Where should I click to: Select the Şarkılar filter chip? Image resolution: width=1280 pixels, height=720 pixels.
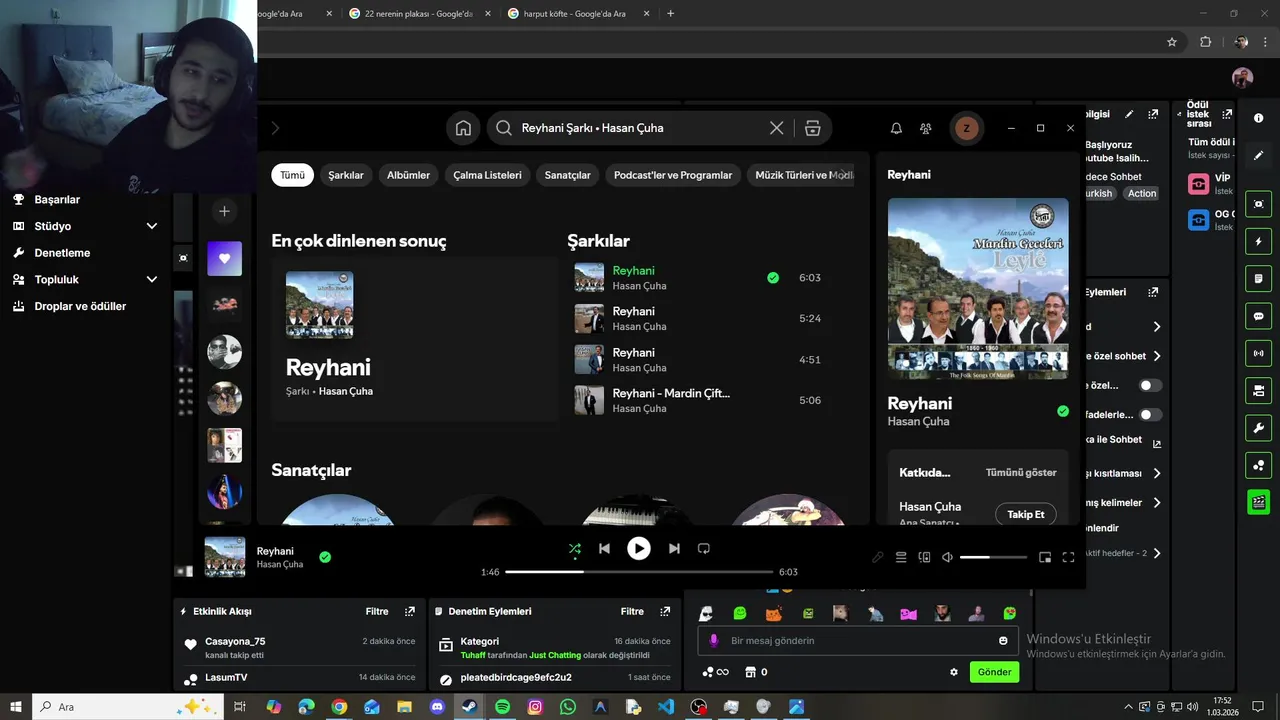[x=346, y=175]
